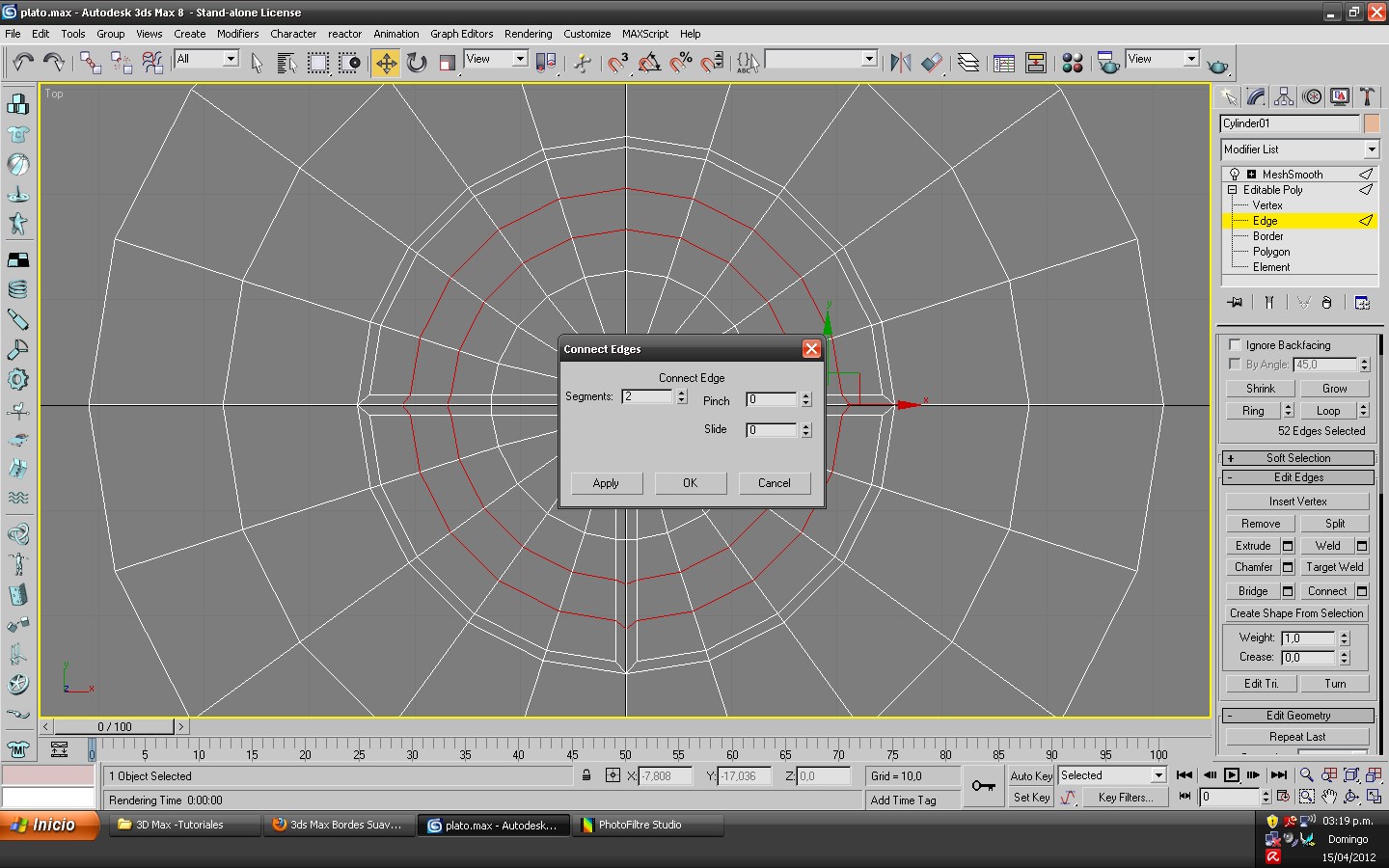Open the File menu
Image resolution: width=1389 pixels, height=868 pixels.
13,34
